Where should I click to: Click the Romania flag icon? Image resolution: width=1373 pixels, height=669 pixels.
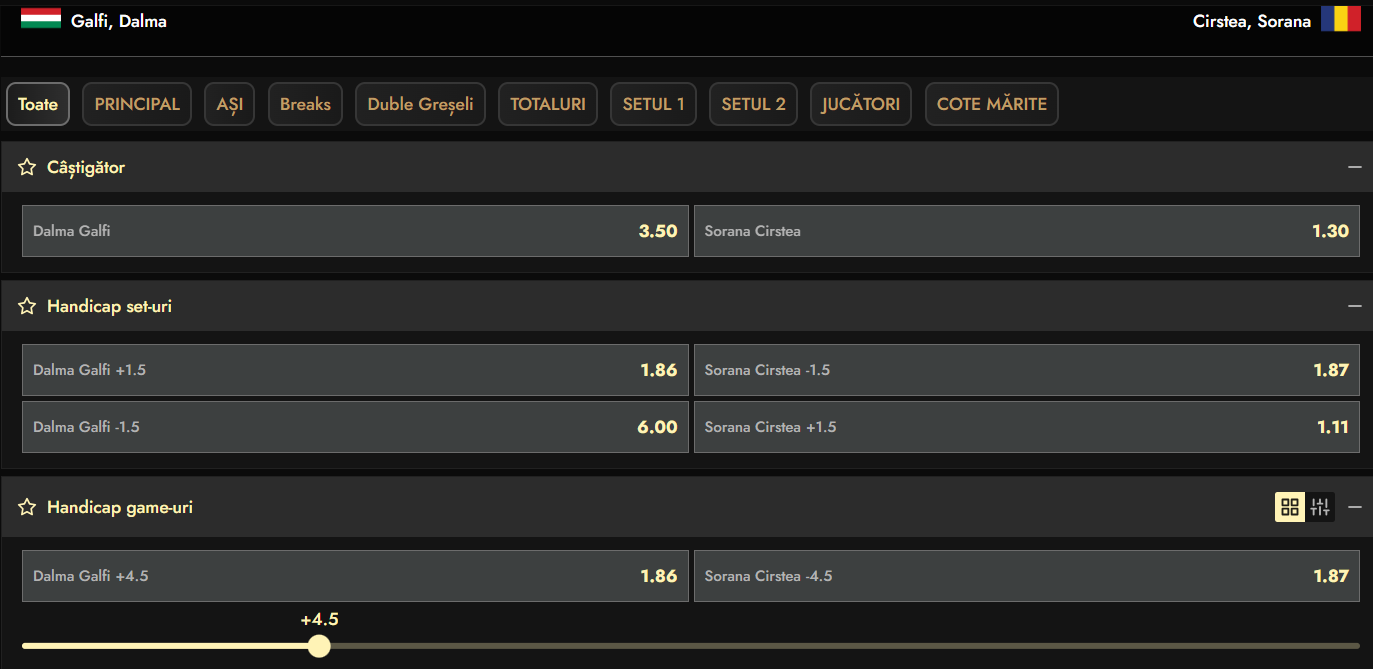[x=1340, y=19]
